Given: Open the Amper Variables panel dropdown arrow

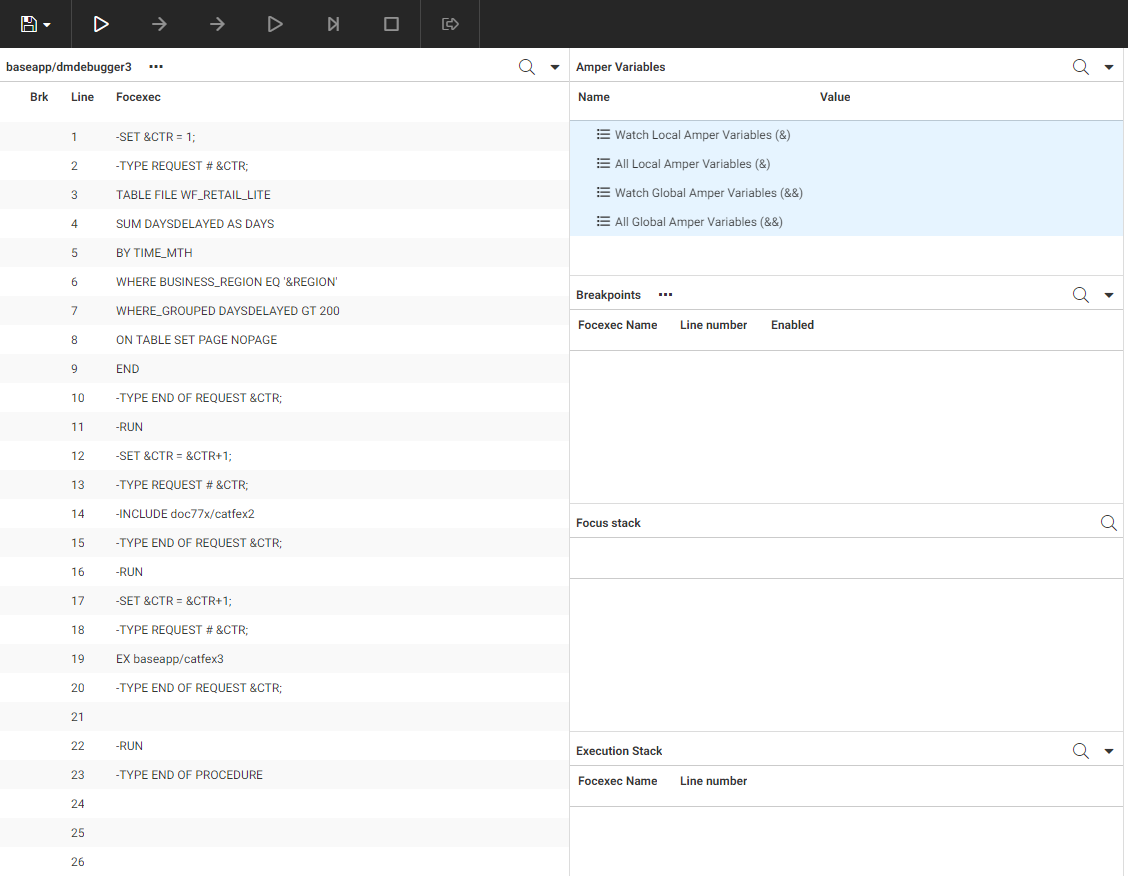Looking at the screenshot, I should [x=1109, y=67].
